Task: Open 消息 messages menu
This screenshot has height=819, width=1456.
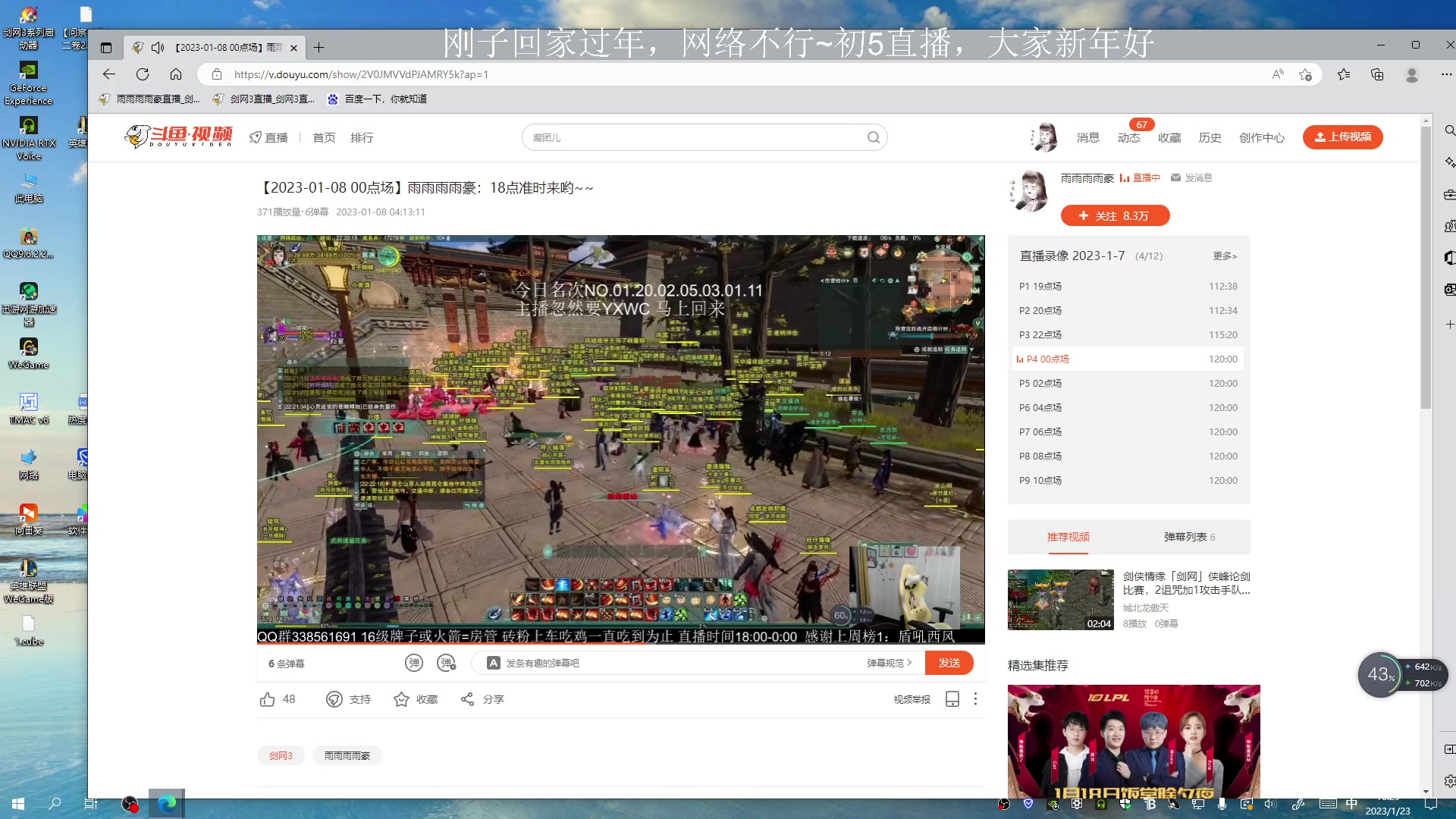Action: coord(1088,137)
